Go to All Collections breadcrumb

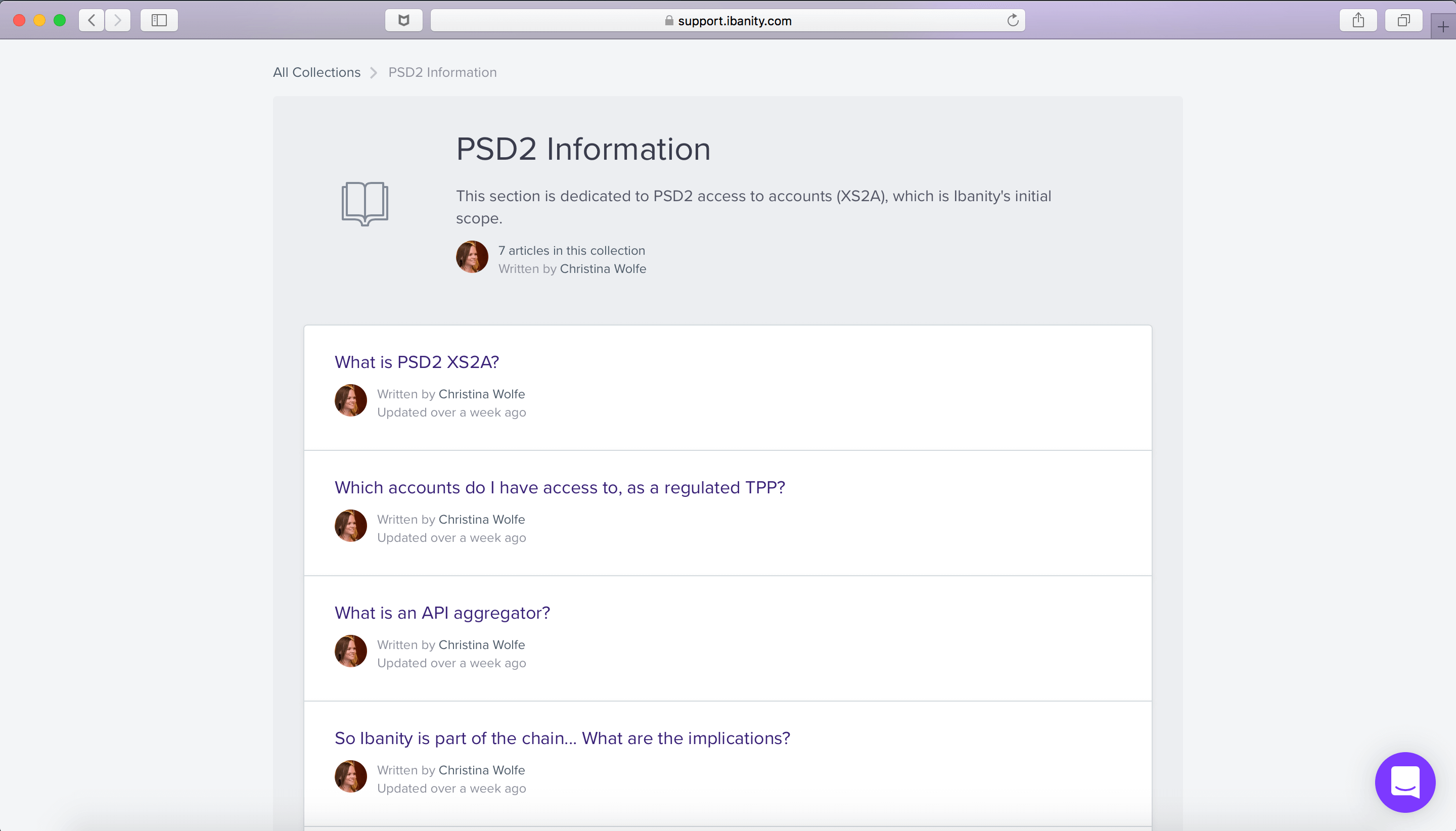(x=316, y=72)
